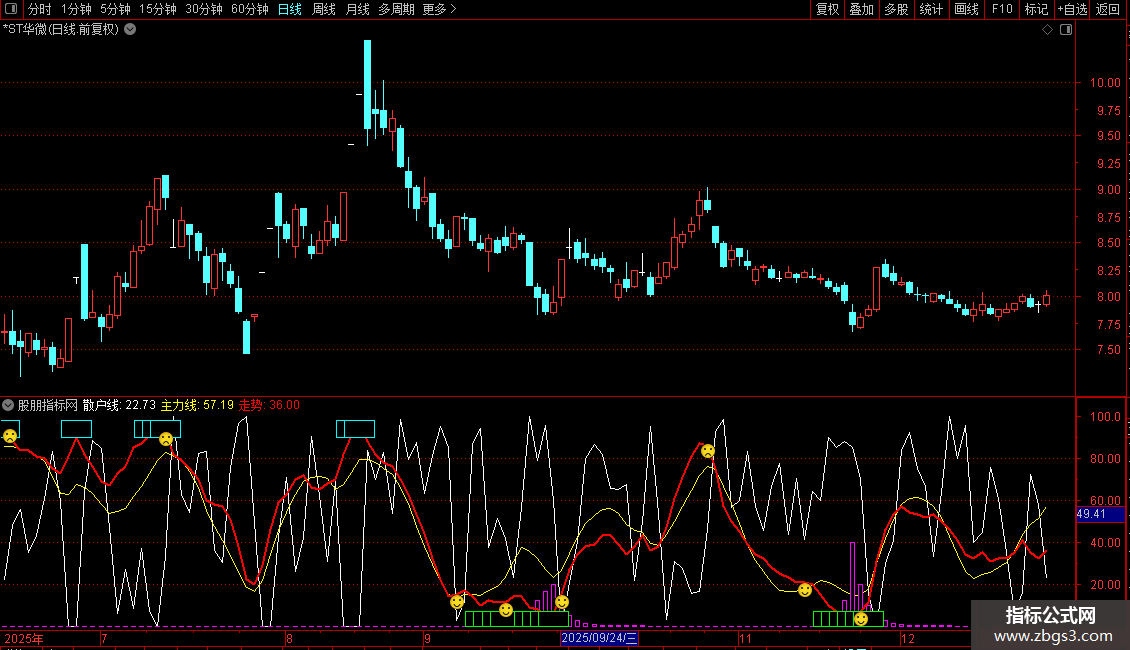The height and width of the screenshot is (650, 1130).
Task: Click the 2025/09/24/三 date marker
Action: pyautogui.click(x=599, y=638)
